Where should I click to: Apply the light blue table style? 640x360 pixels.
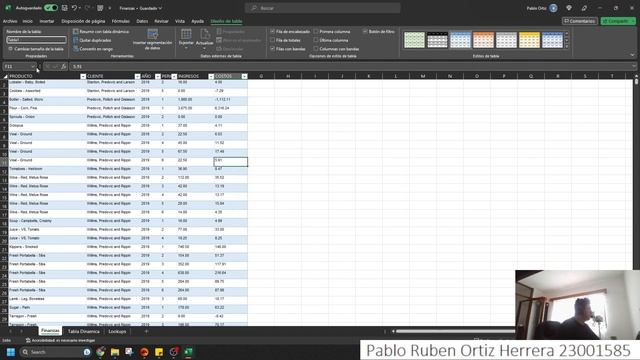[x=460, y=40]
